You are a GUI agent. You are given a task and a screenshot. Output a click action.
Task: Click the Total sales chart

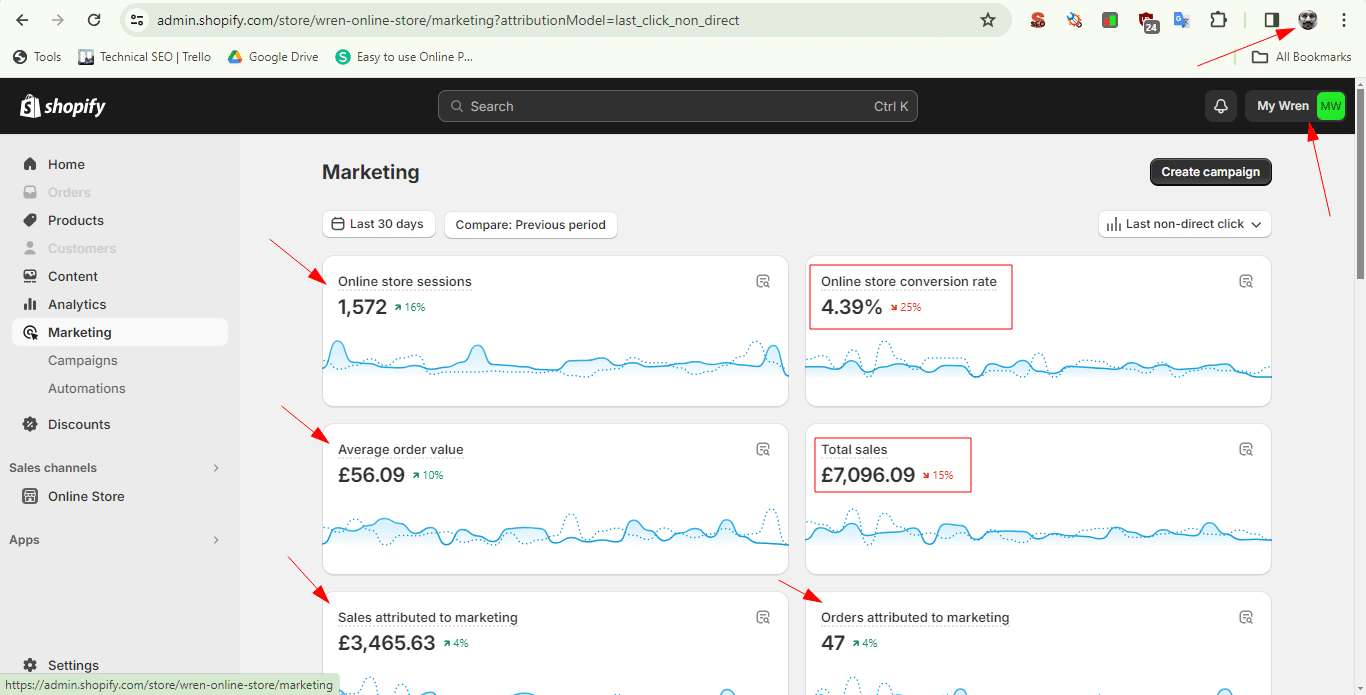(1038, 529)
